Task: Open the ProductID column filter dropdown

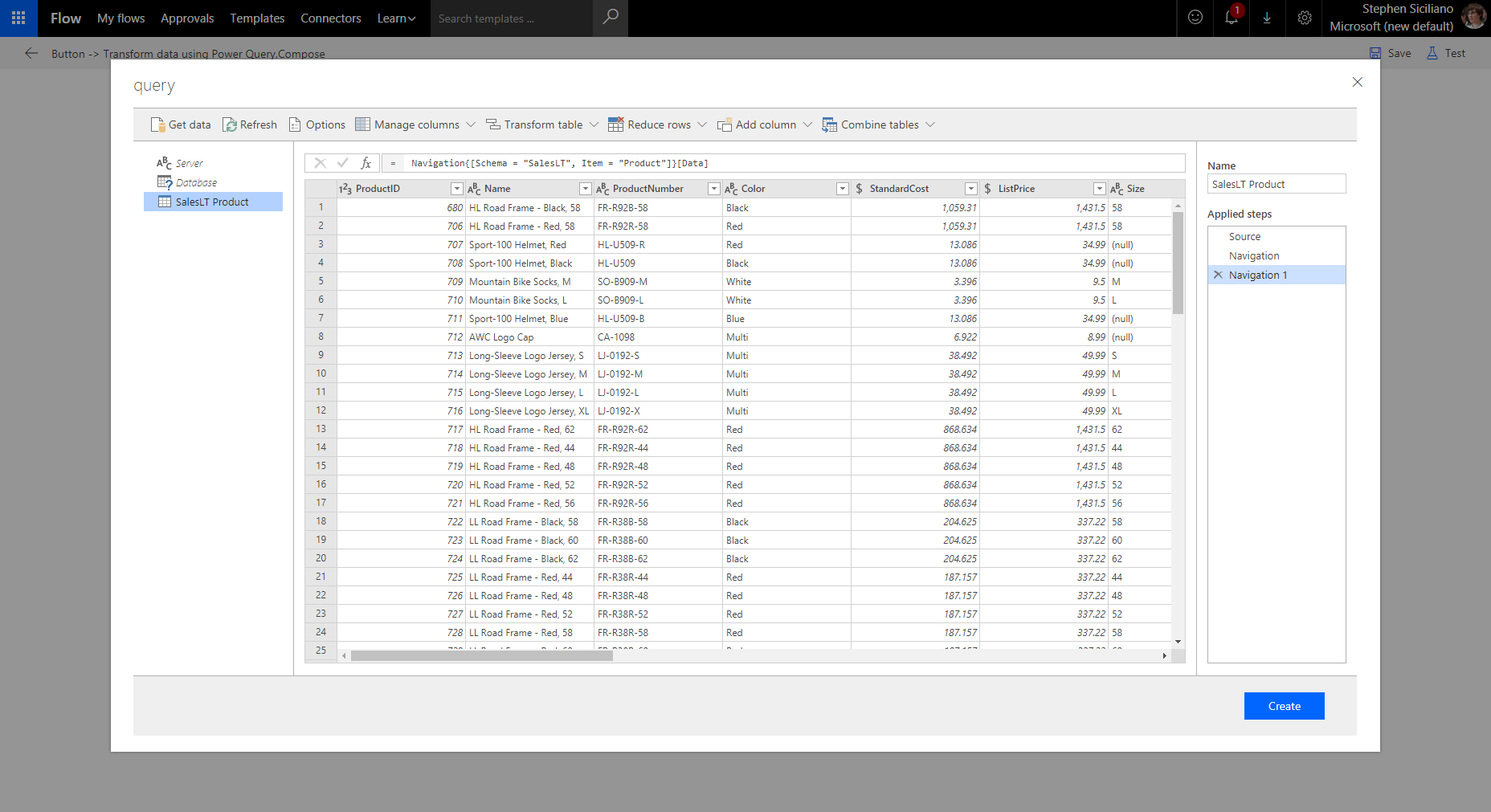Action: tap(457, 189)
